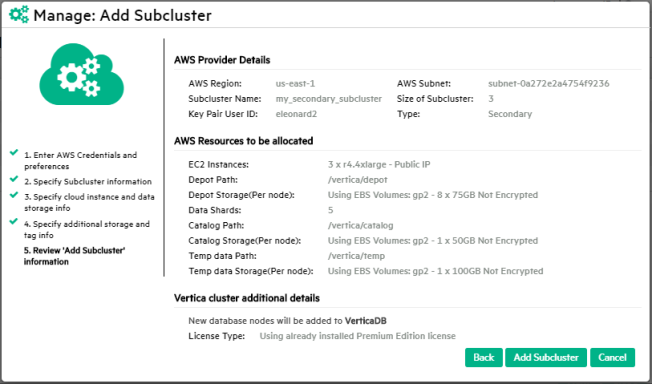
Task: Click the Back button
Action: click(484, 357)
